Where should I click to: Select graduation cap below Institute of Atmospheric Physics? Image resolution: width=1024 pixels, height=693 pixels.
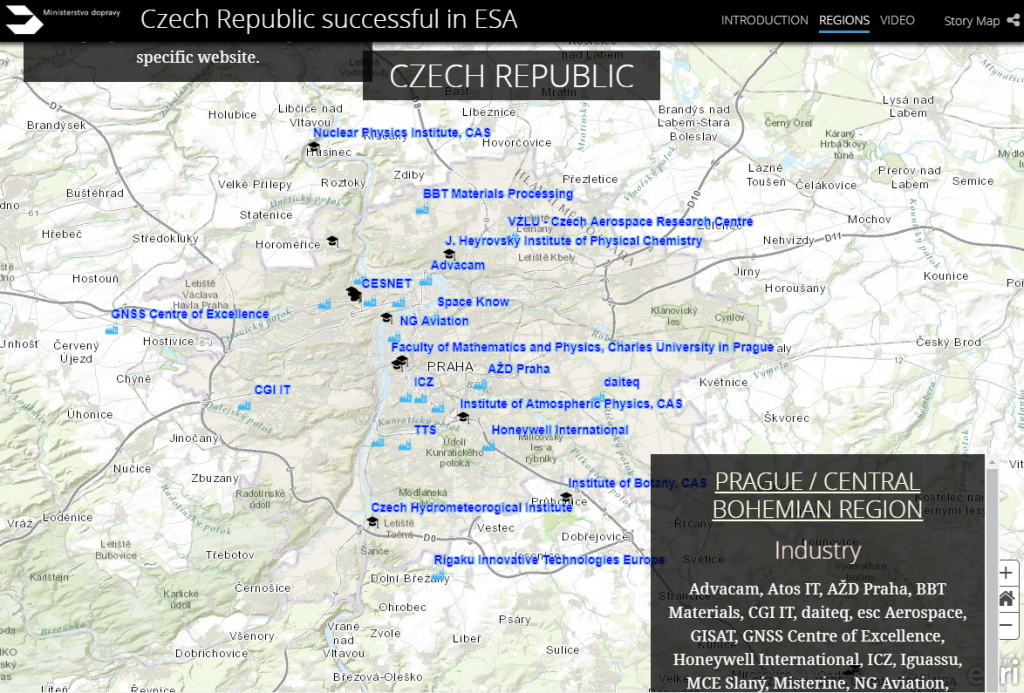pyautogui.click(x=463, y=417)
